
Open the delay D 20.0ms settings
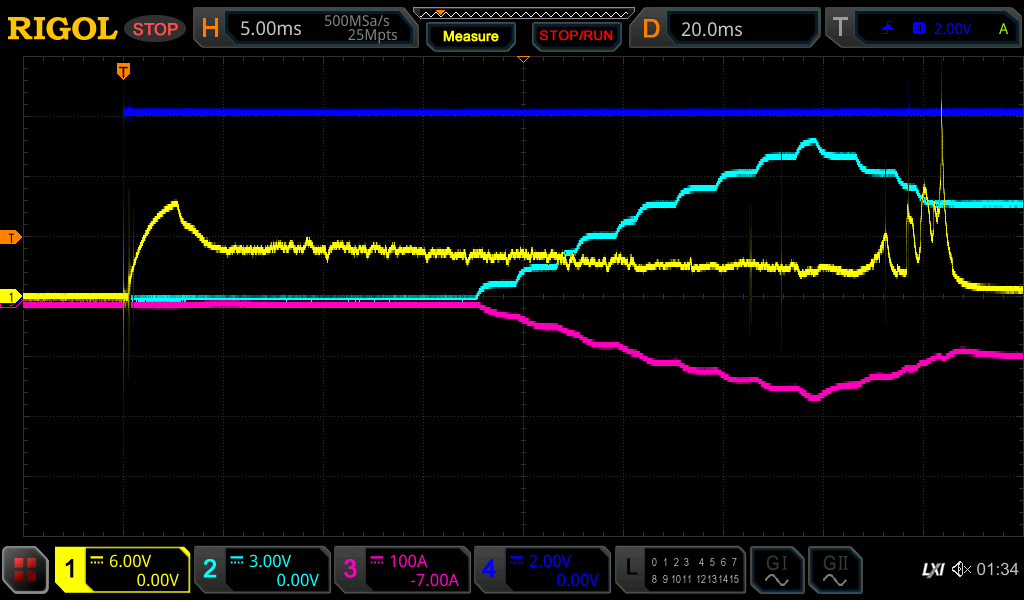[727, 29]
